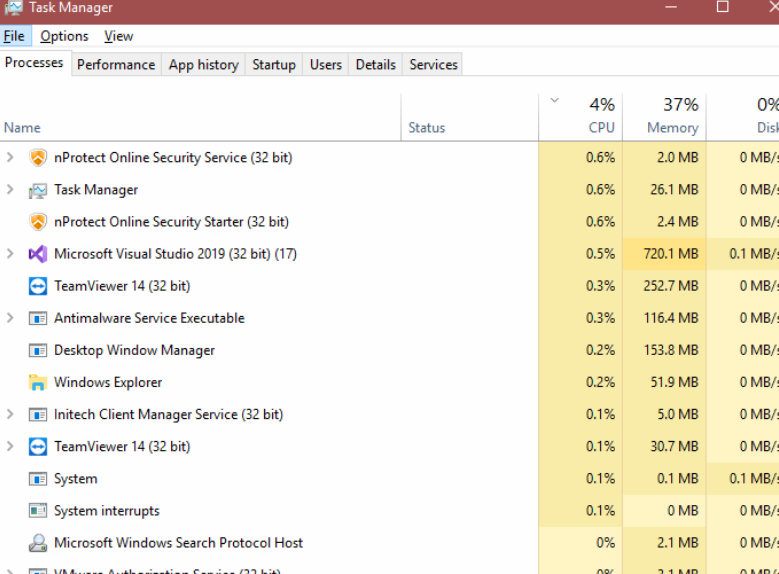Screen dimensions: 779x574
Task: Switch to the App history tab
Action: pyautogui.click(x=204, y=65)
